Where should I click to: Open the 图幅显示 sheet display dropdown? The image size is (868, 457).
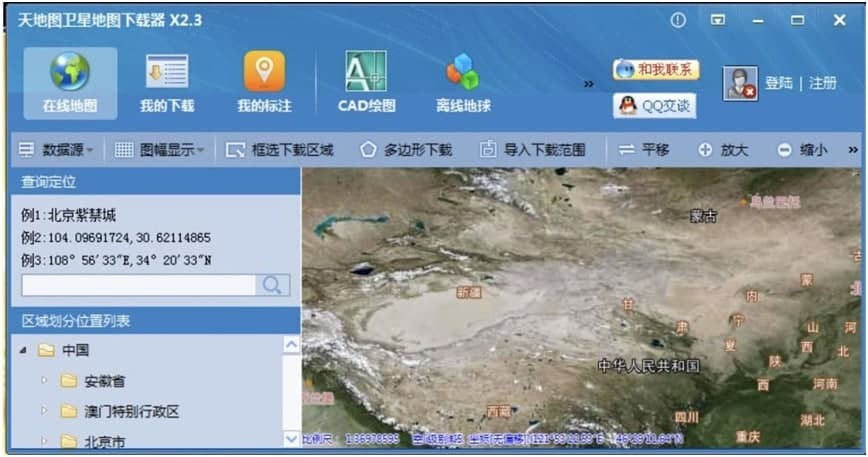point(159,149)
